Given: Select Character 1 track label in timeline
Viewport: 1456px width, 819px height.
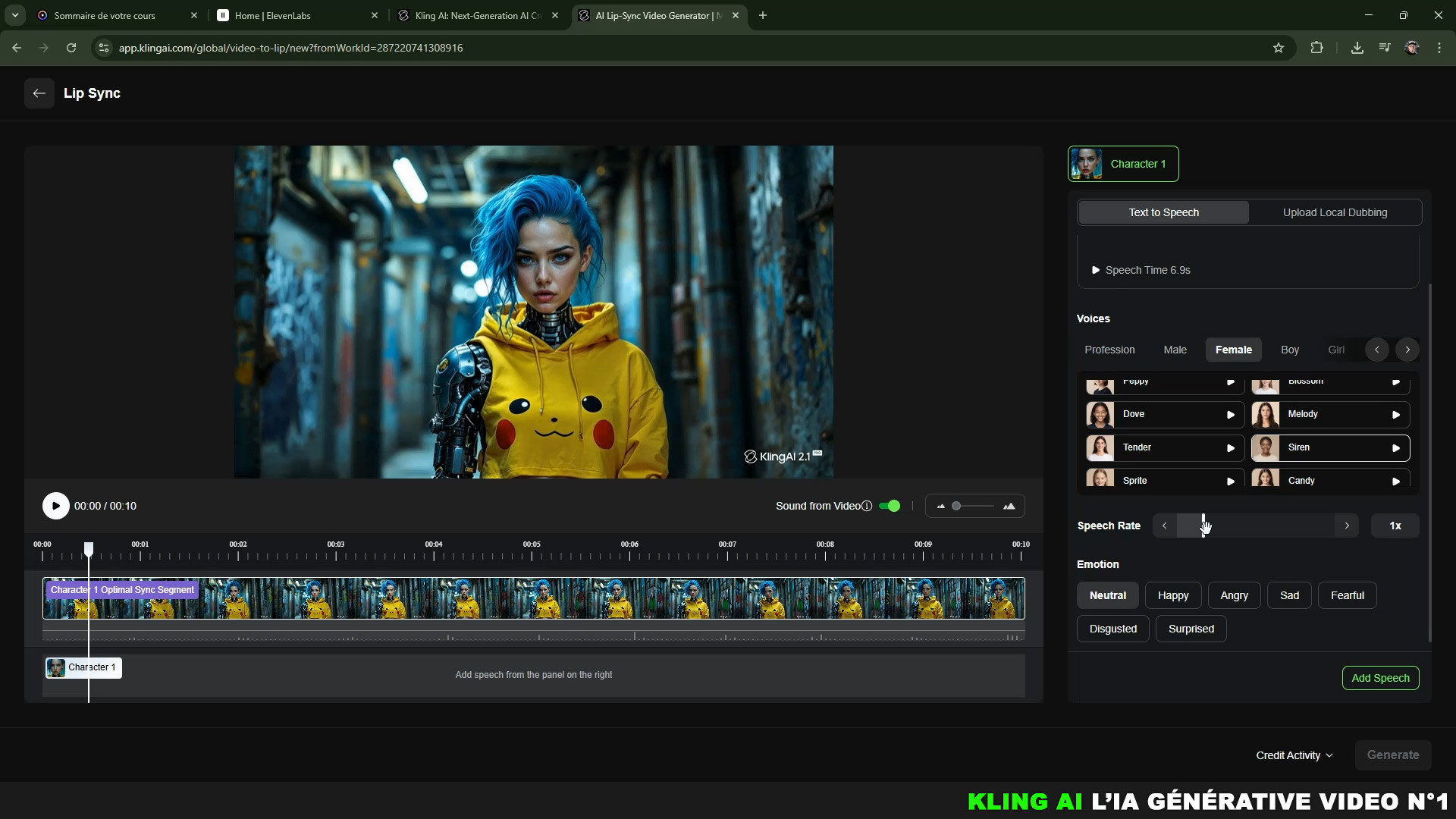Looking at the screenshot, I should coord(83,667).
